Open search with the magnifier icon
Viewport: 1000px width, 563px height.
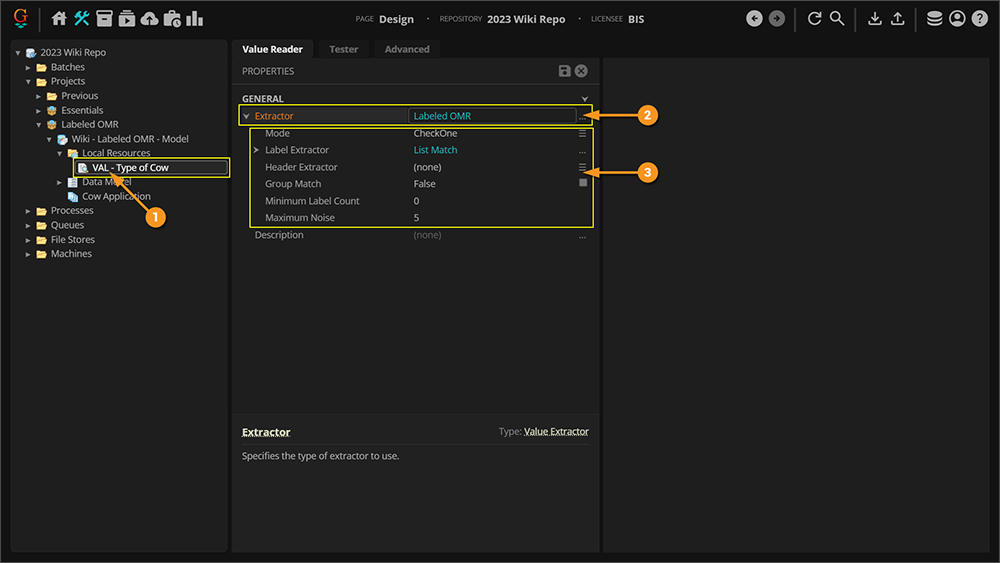837,19
